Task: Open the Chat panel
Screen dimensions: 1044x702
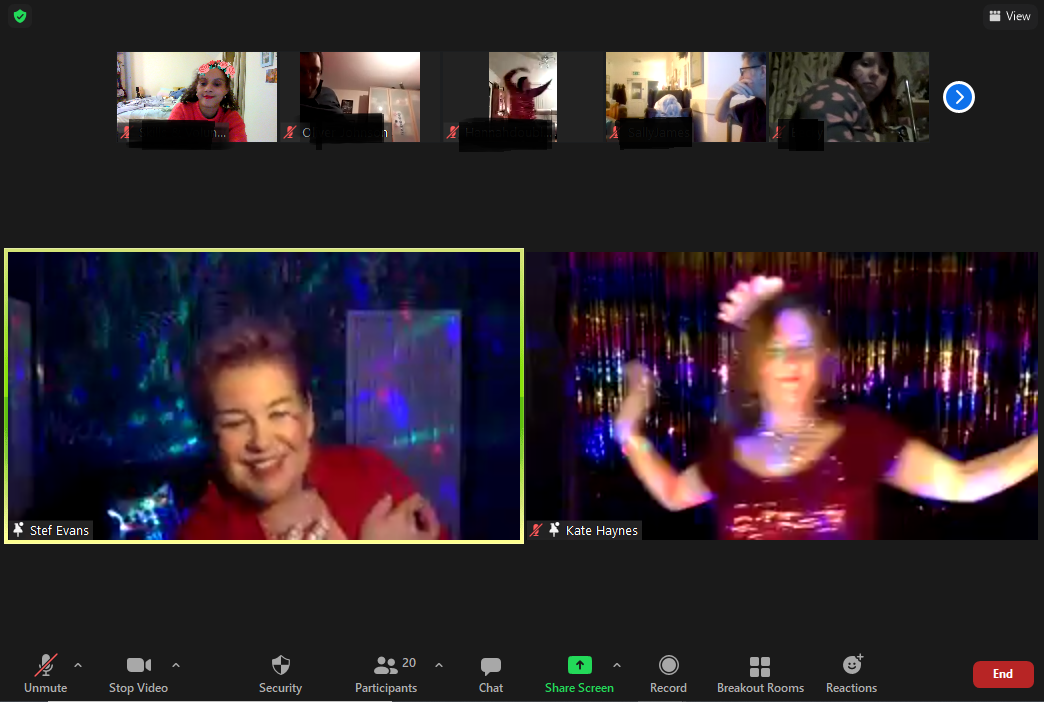Action: (x=491, y=674)
